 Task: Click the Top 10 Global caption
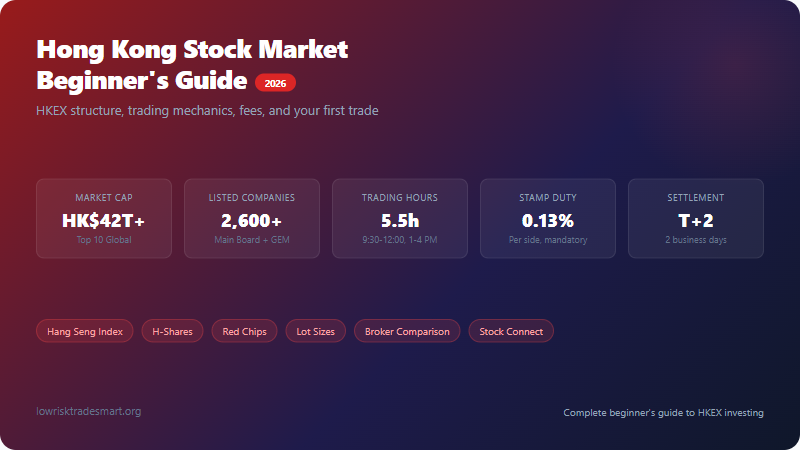tap(104, 240)
